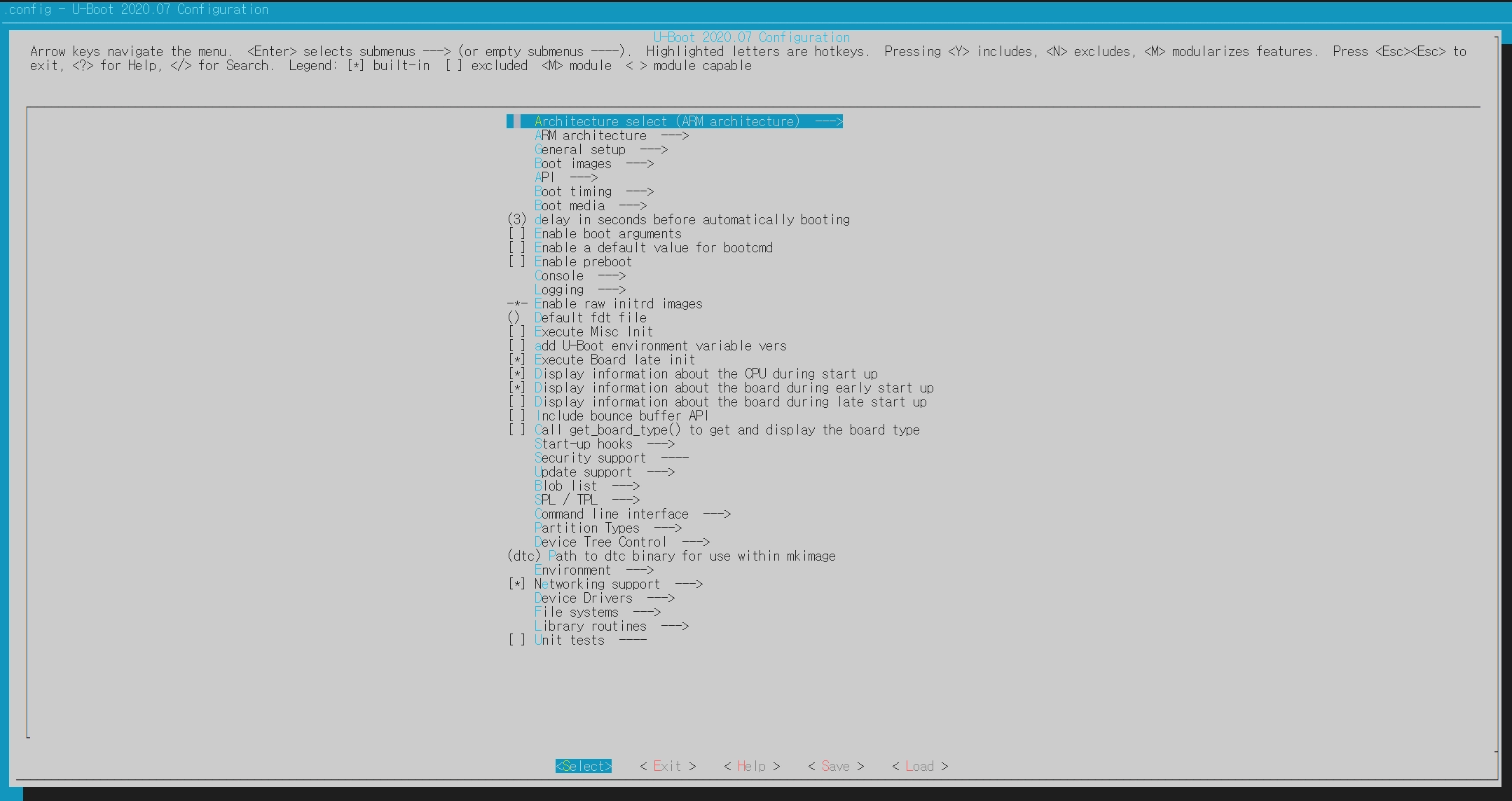Viewport: 1512px width, 801px height.
Task: Open the Library routines submenu
Action: click(612, 626)
